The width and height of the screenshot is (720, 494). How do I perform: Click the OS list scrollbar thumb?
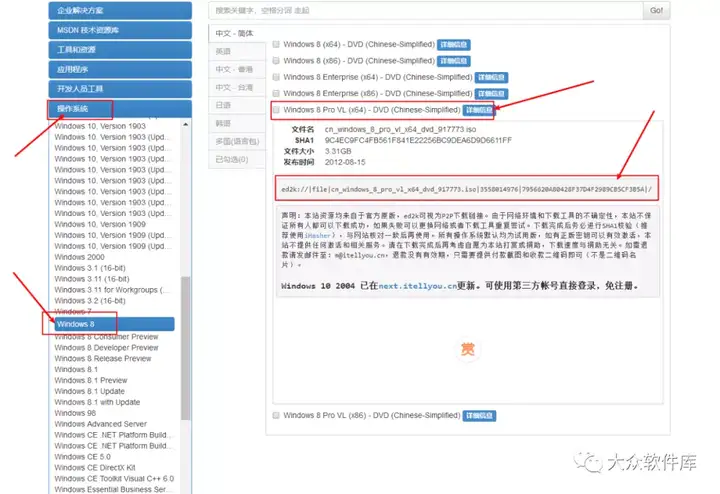pos(186,348)
